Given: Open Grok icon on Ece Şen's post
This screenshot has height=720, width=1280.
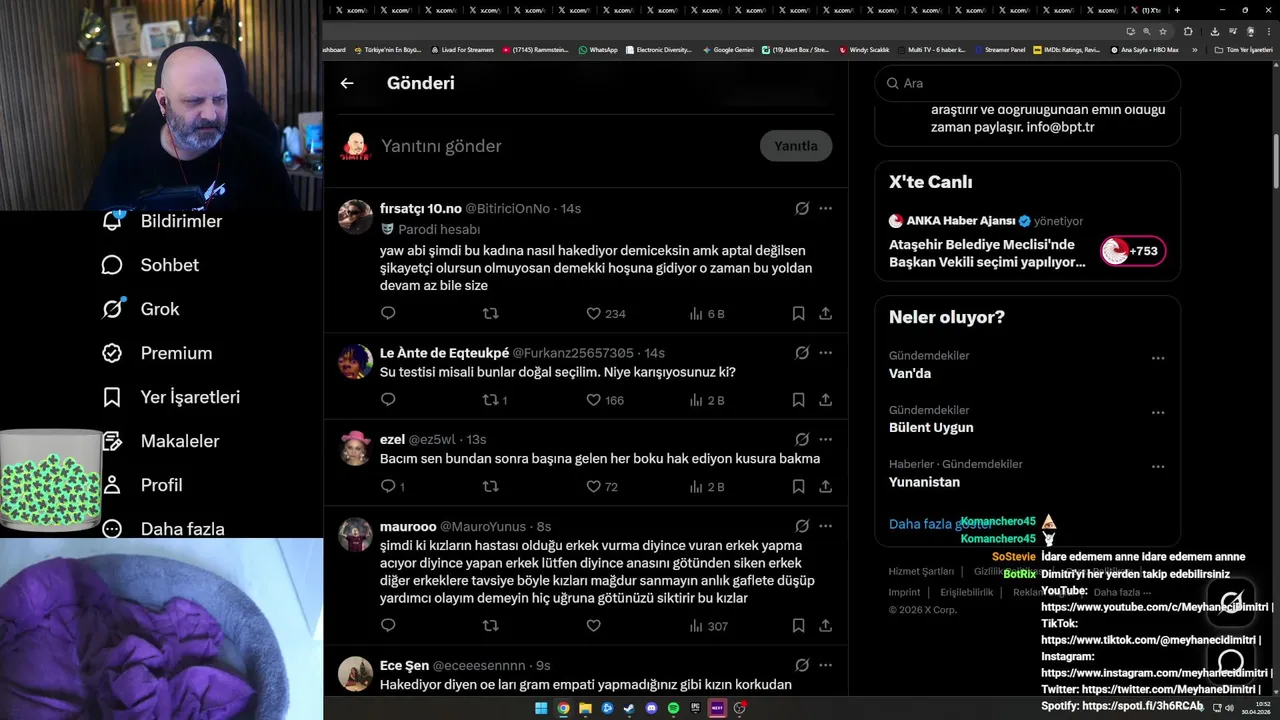Looking at the screenshot, I should coord(802,665).
